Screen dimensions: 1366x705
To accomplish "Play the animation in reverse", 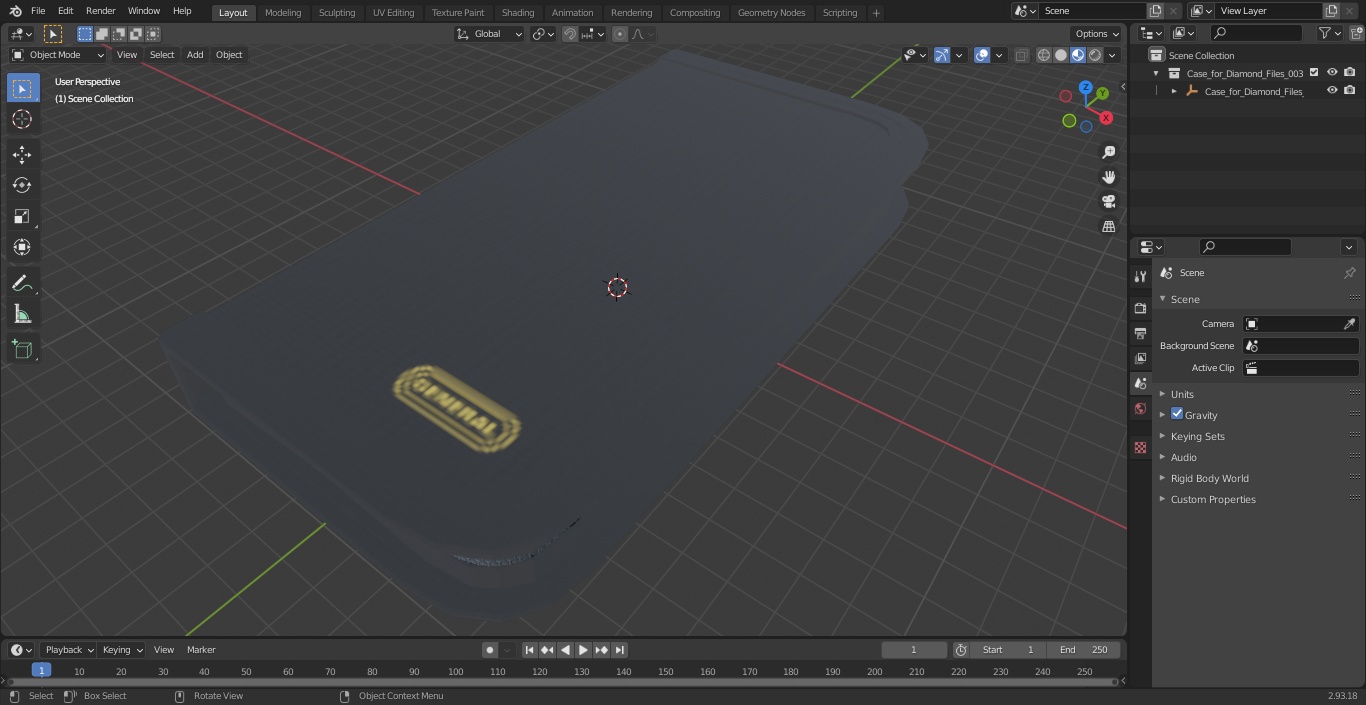I will (x=566, y=650).
